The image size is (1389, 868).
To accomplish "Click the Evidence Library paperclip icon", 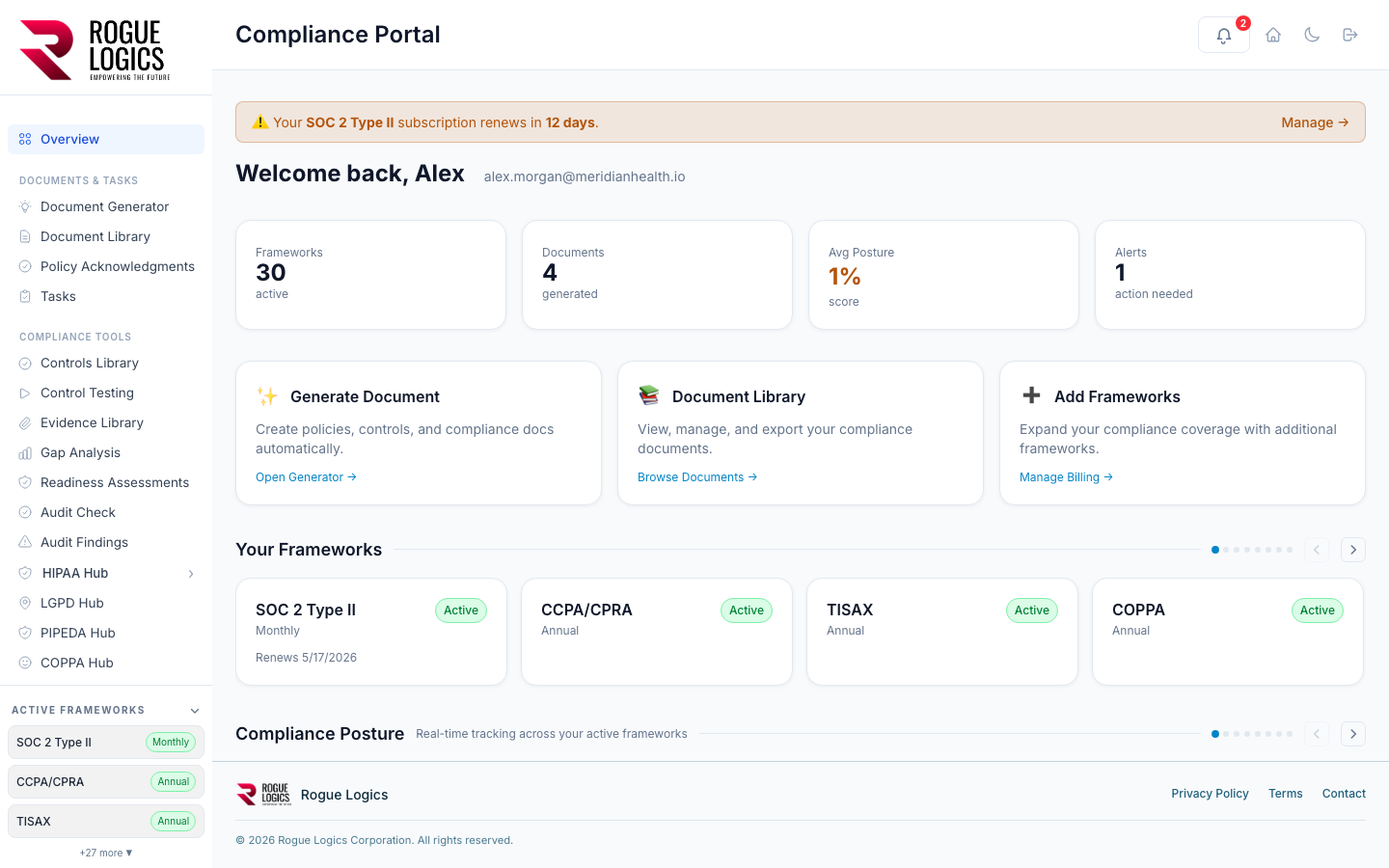I will pyautogui.click(x=25, y=422).
